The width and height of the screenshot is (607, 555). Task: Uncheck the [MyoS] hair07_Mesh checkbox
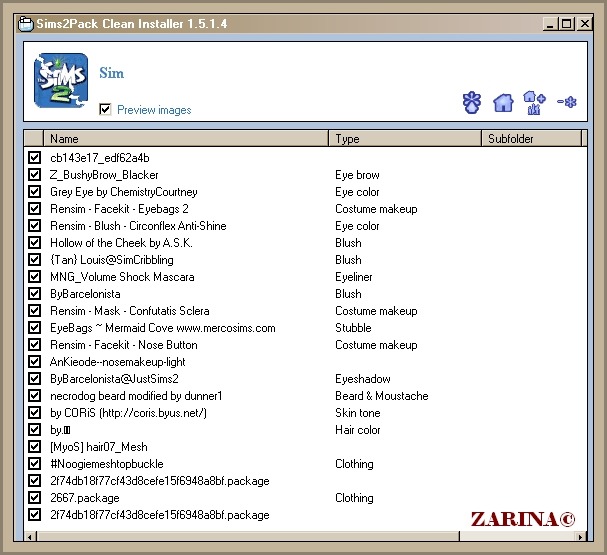pos(34,447)
